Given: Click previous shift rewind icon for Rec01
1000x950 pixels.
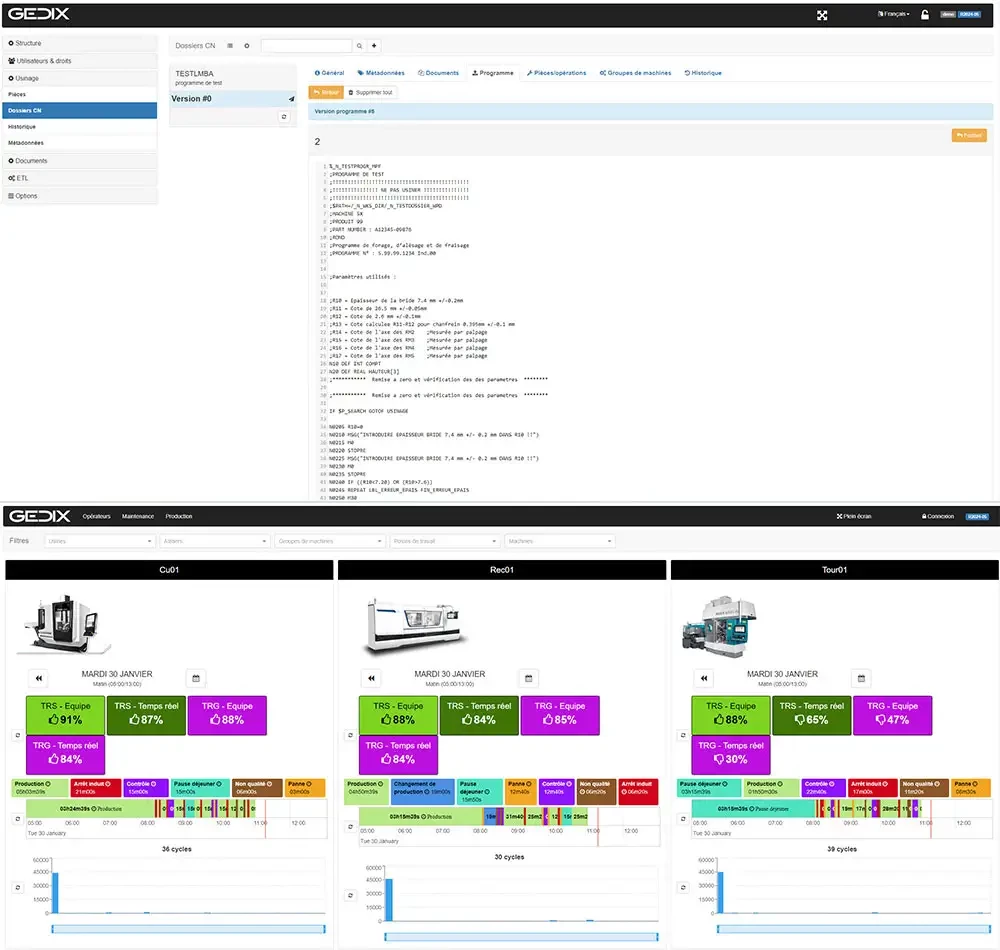Looking at the screenshot, I should [x=371, y=678].
